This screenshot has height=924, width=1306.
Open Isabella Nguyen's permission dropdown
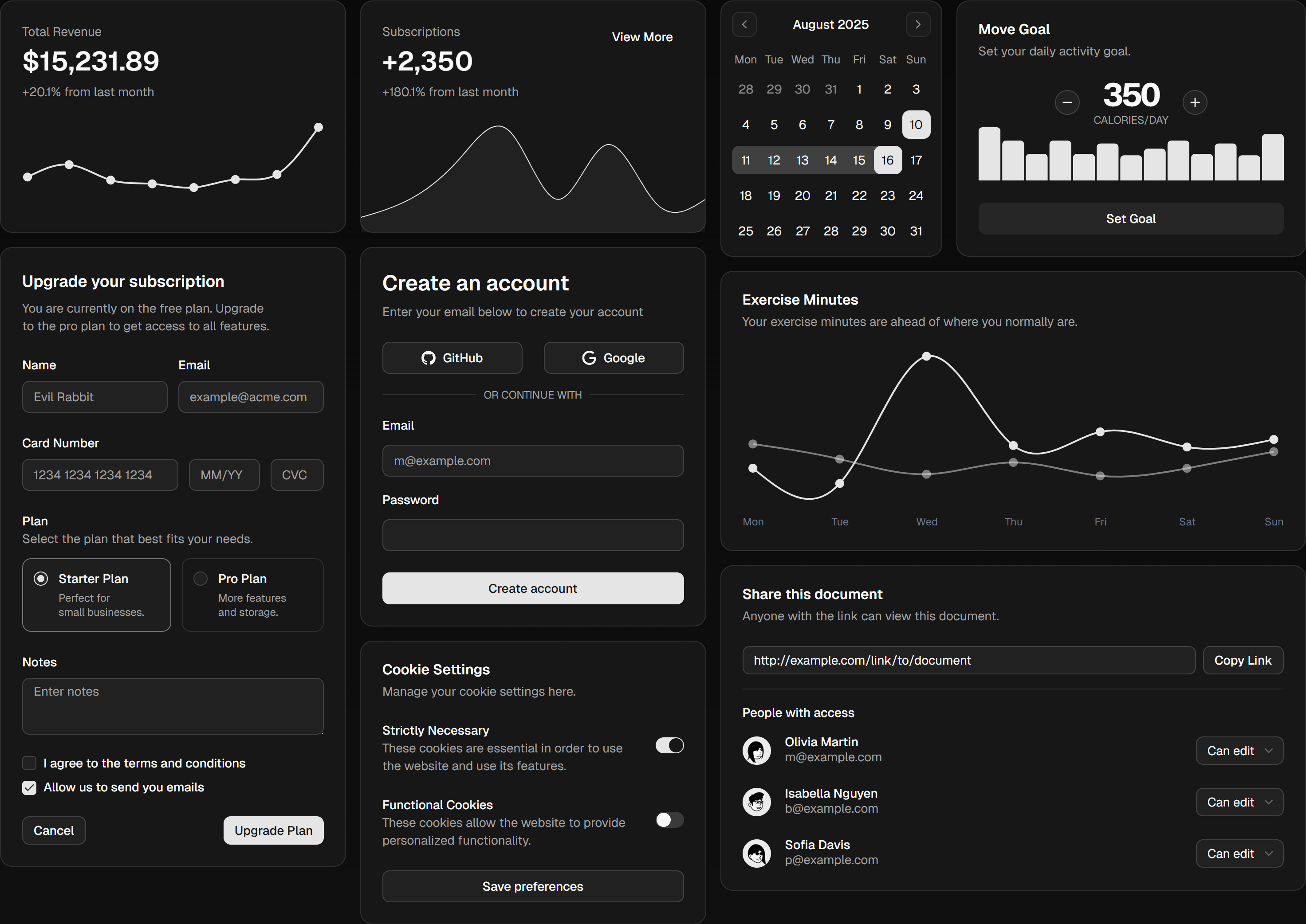click(1239, 802)
